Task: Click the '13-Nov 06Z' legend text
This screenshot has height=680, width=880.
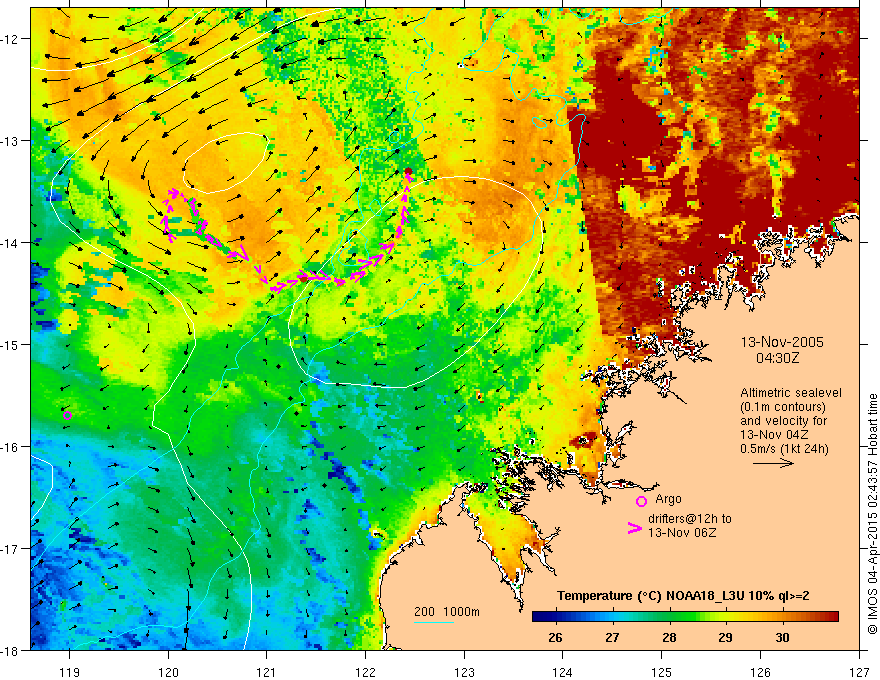Action: [682, 533]
